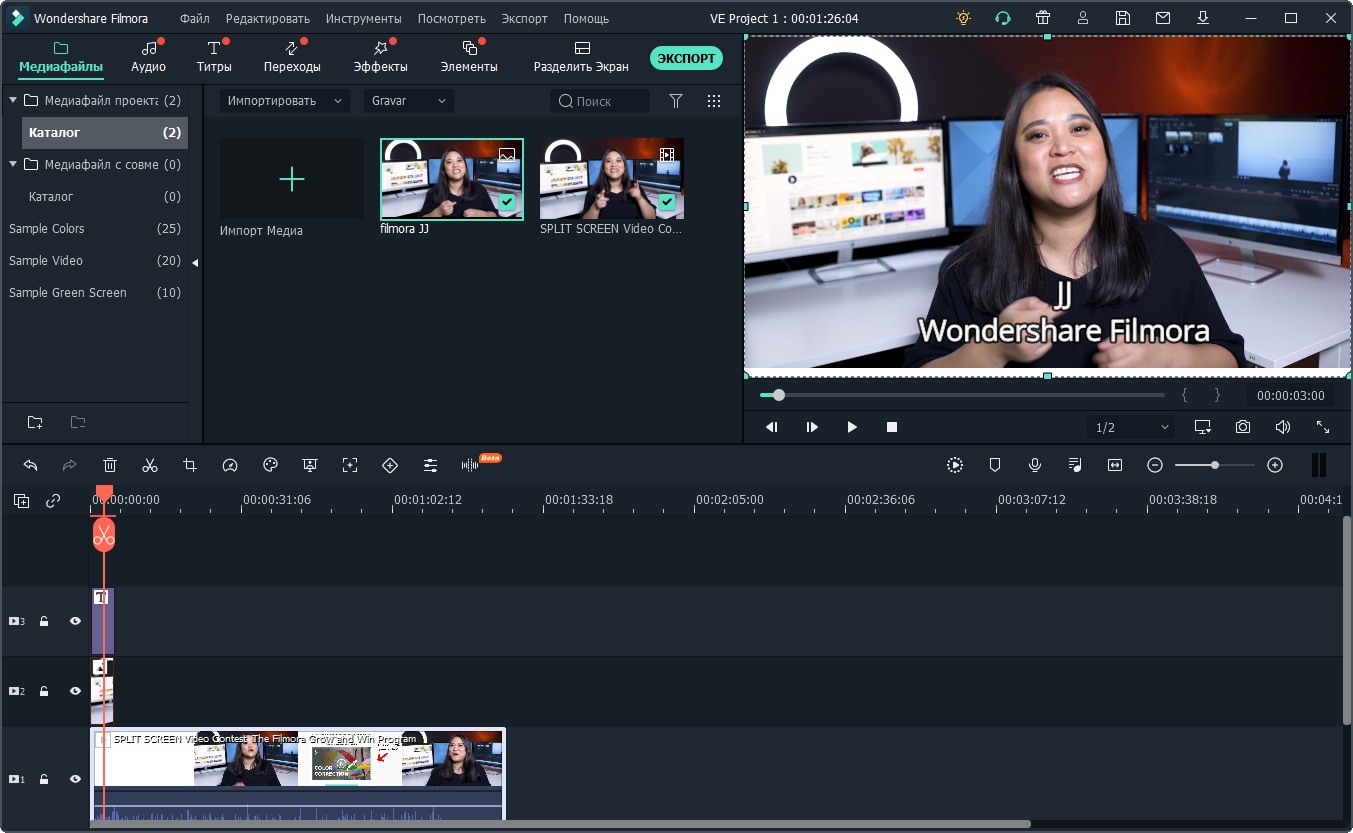Collapse the Медиафайл с совме folder

[13, 164]
